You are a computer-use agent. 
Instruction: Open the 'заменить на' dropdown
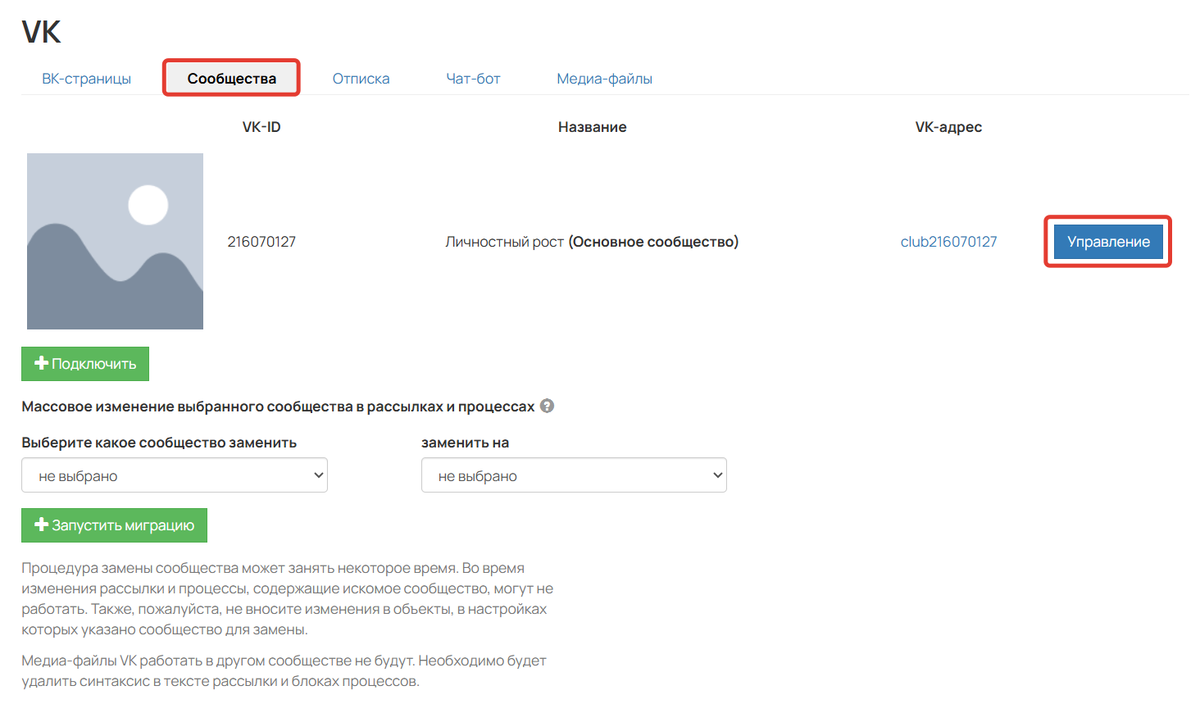click(x=574, y=476)
